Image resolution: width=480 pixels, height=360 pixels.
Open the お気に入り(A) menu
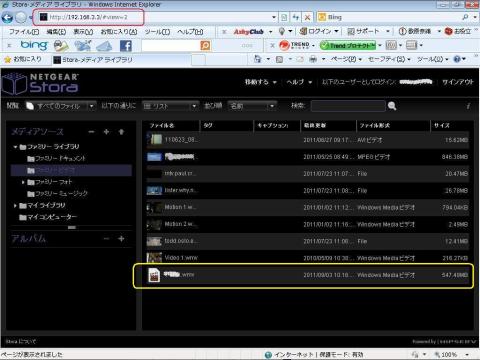(119, 32)
